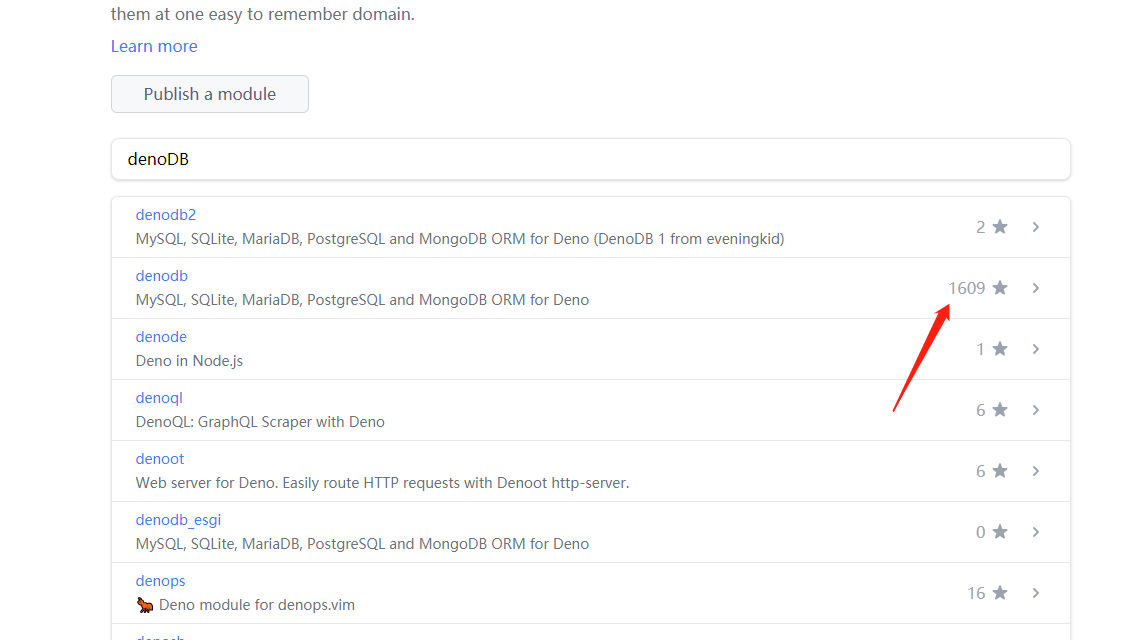Click the Denoot http-server description text
Screen dimensions: 1146x640
point(382,483)
